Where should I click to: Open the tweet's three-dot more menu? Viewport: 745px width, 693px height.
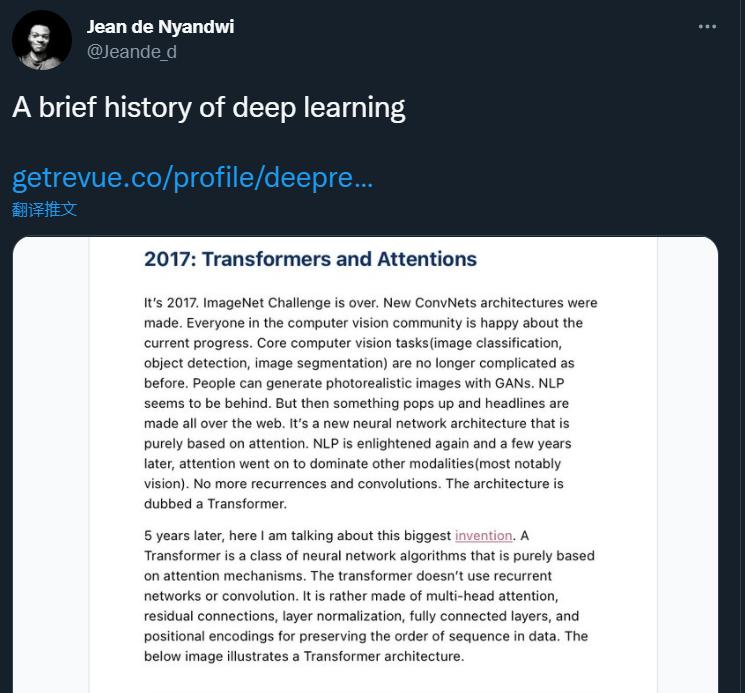(707, 27)
